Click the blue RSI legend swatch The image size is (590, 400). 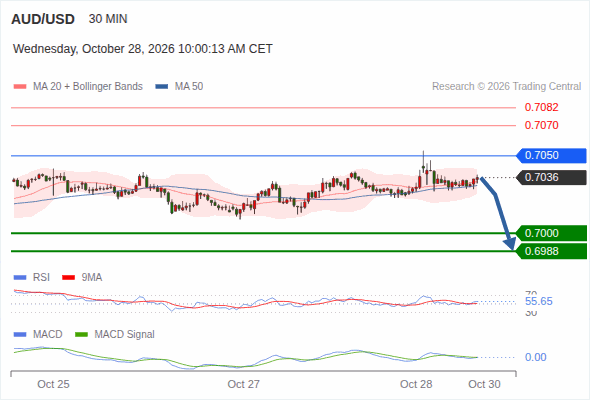(20, 278)
